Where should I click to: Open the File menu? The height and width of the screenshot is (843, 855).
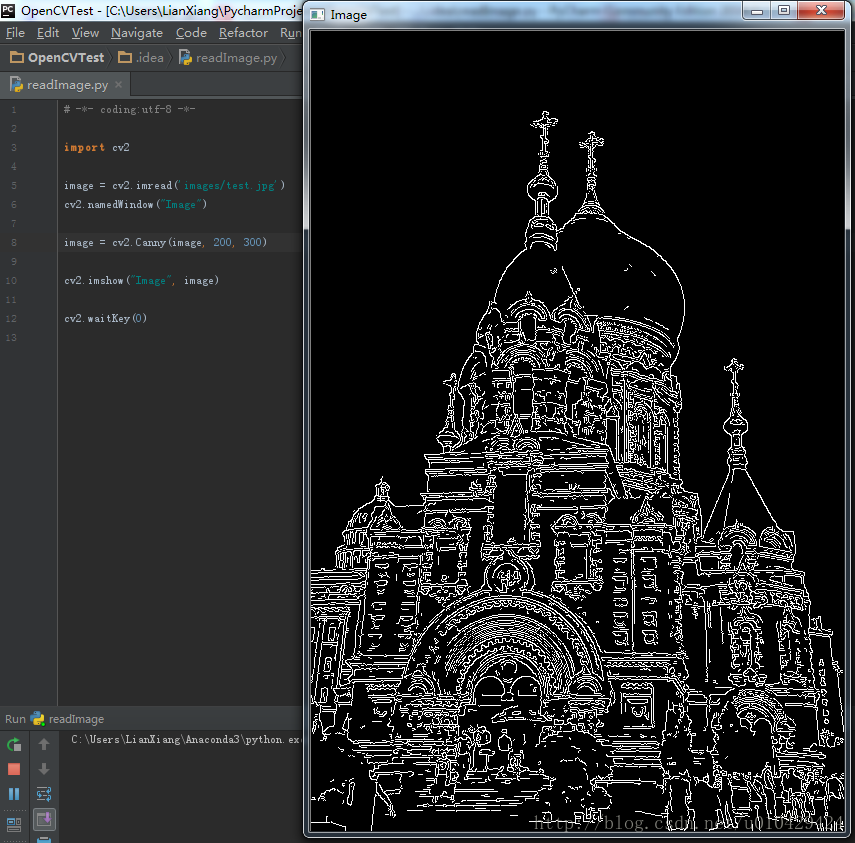point(15,33)
